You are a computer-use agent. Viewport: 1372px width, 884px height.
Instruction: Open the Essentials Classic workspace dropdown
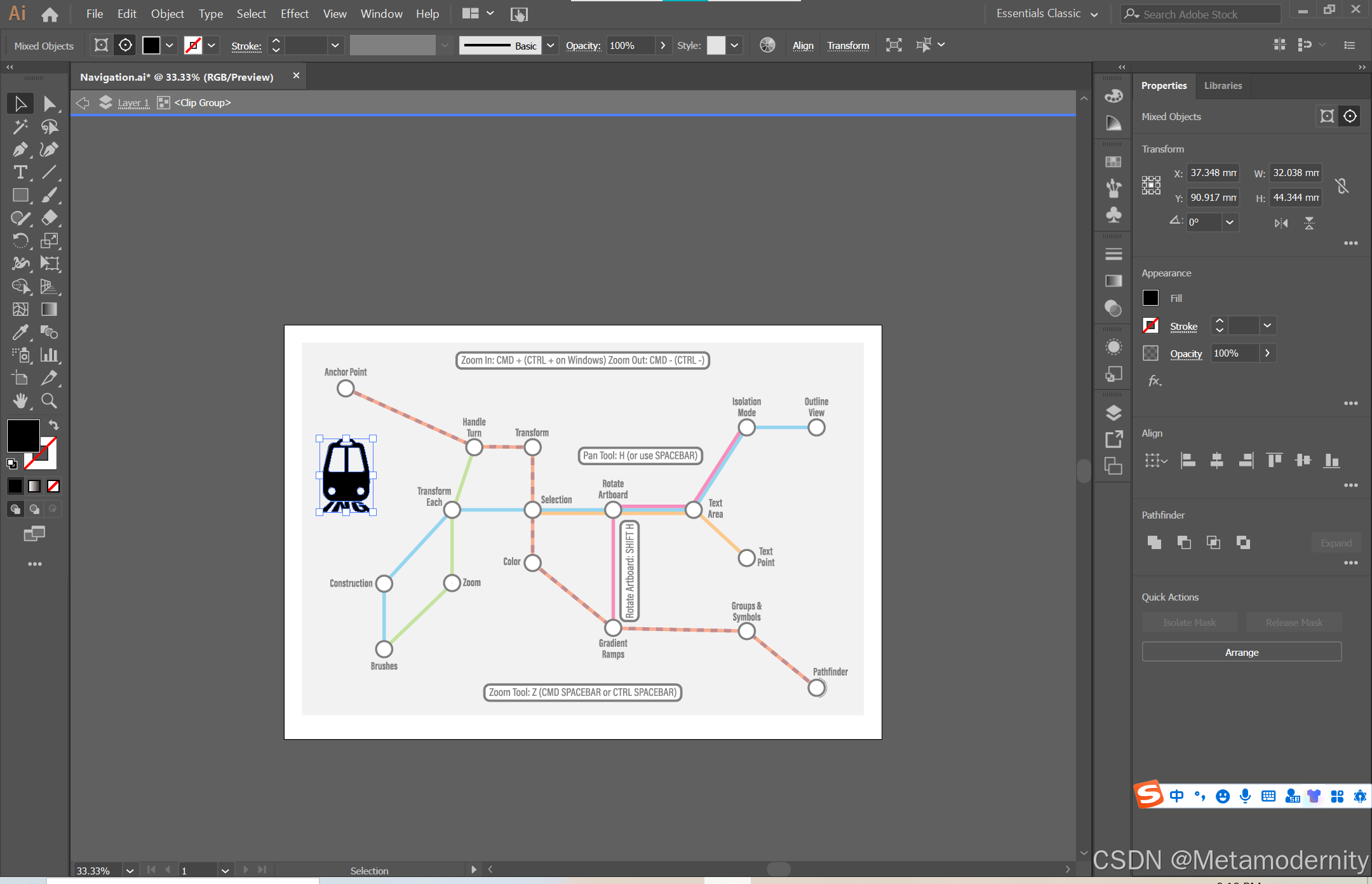1094,15
